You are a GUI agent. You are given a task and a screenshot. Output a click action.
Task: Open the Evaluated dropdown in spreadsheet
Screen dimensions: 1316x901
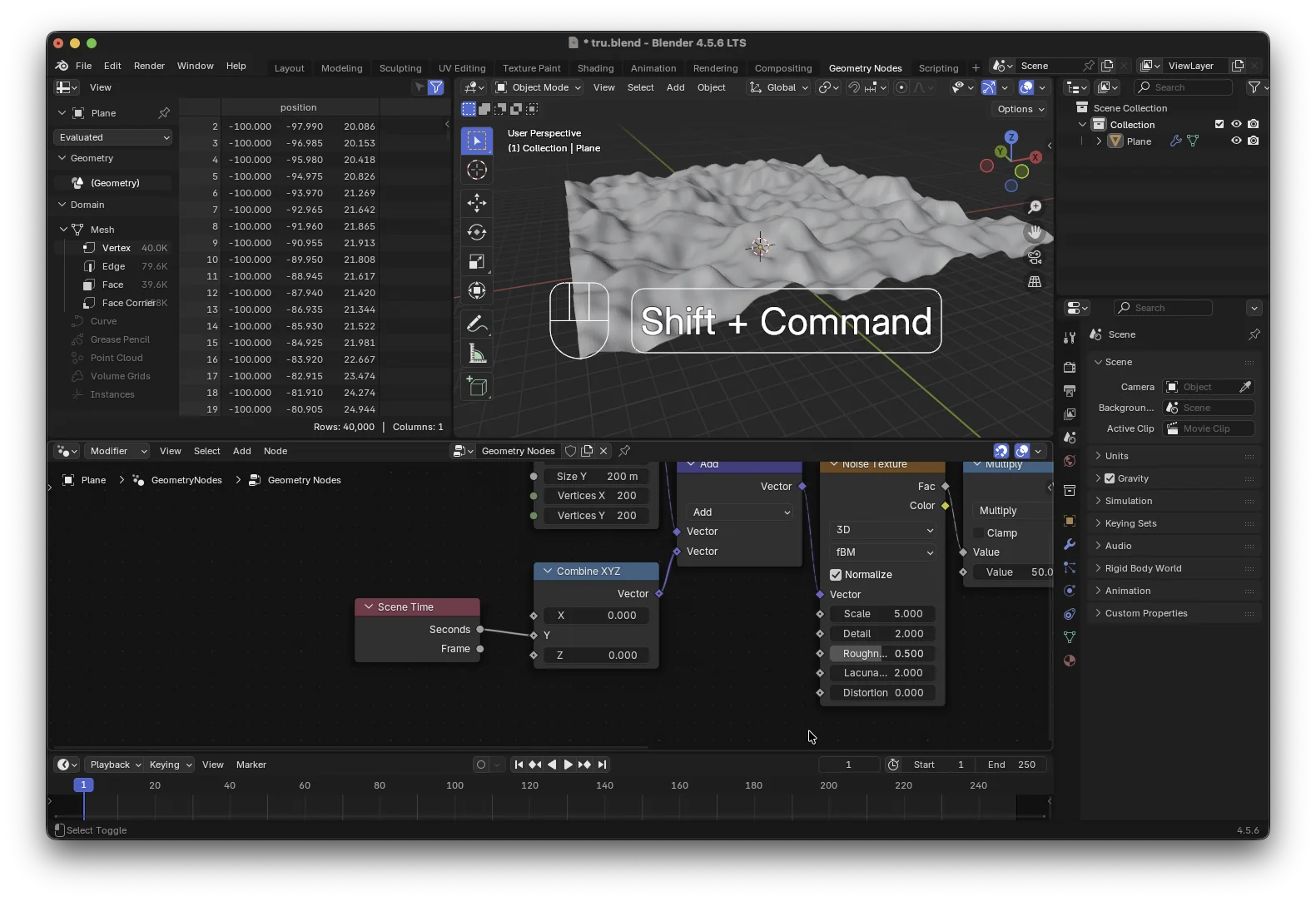coord(113,137)
